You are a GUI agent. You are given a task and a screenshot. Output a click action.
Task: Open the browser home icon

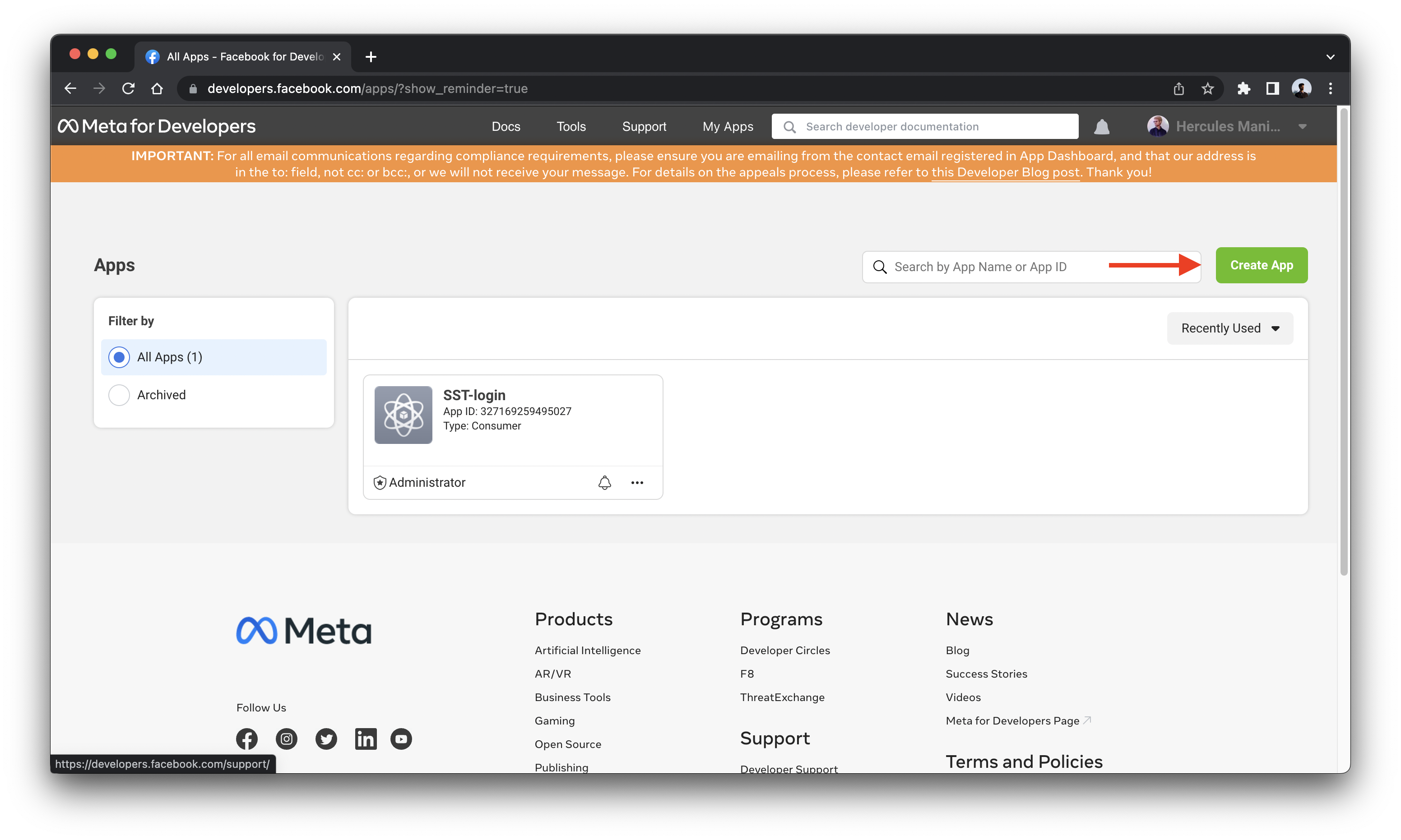point(157,88)
